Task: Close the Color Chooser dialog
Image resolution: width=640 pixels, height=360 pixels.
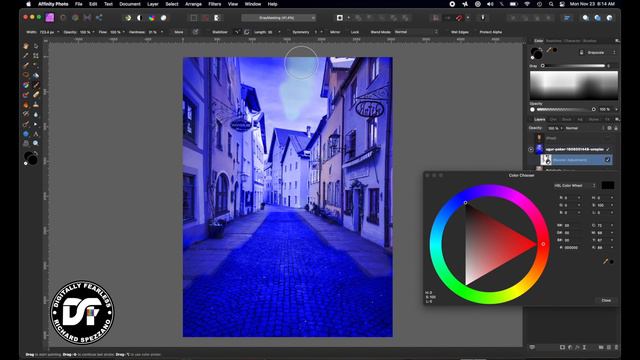Action: pyautogui.click(x=606, y=300)
